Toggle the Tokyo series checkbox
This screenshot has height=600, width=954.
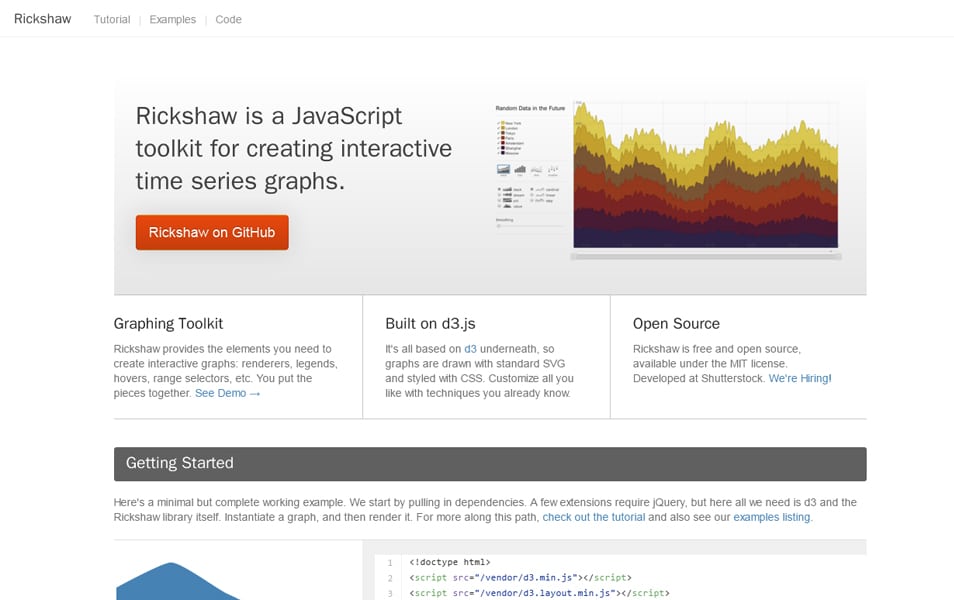pyautogui.click(x=498, y=132)
